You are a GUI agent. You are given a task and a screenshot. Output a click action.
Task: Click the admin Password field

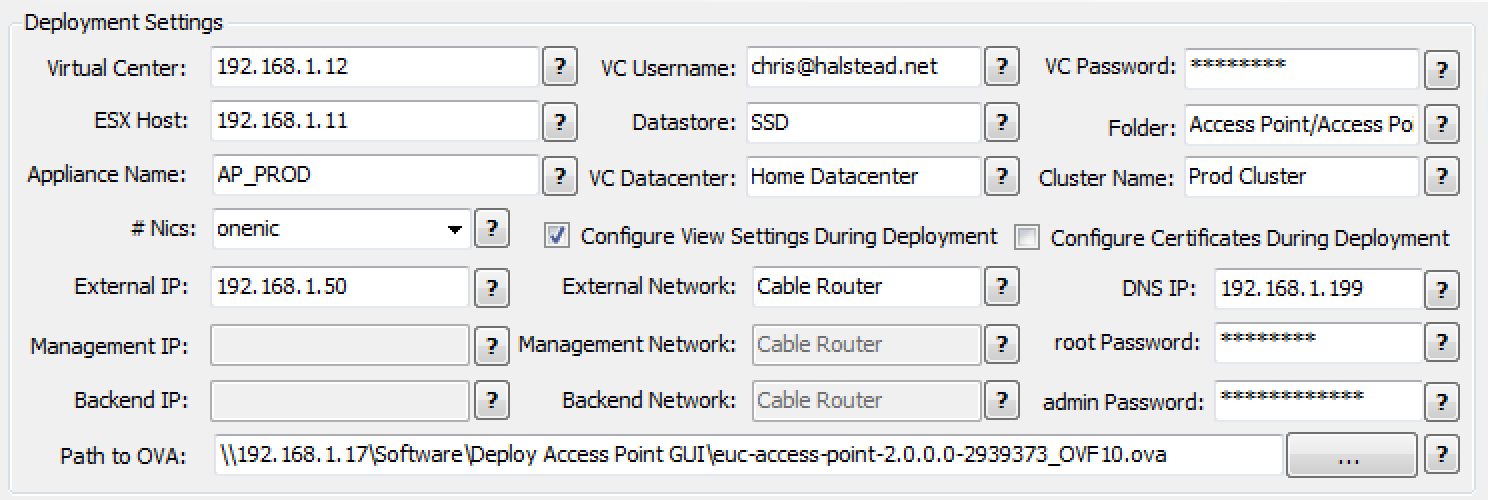pos(1318,401)
